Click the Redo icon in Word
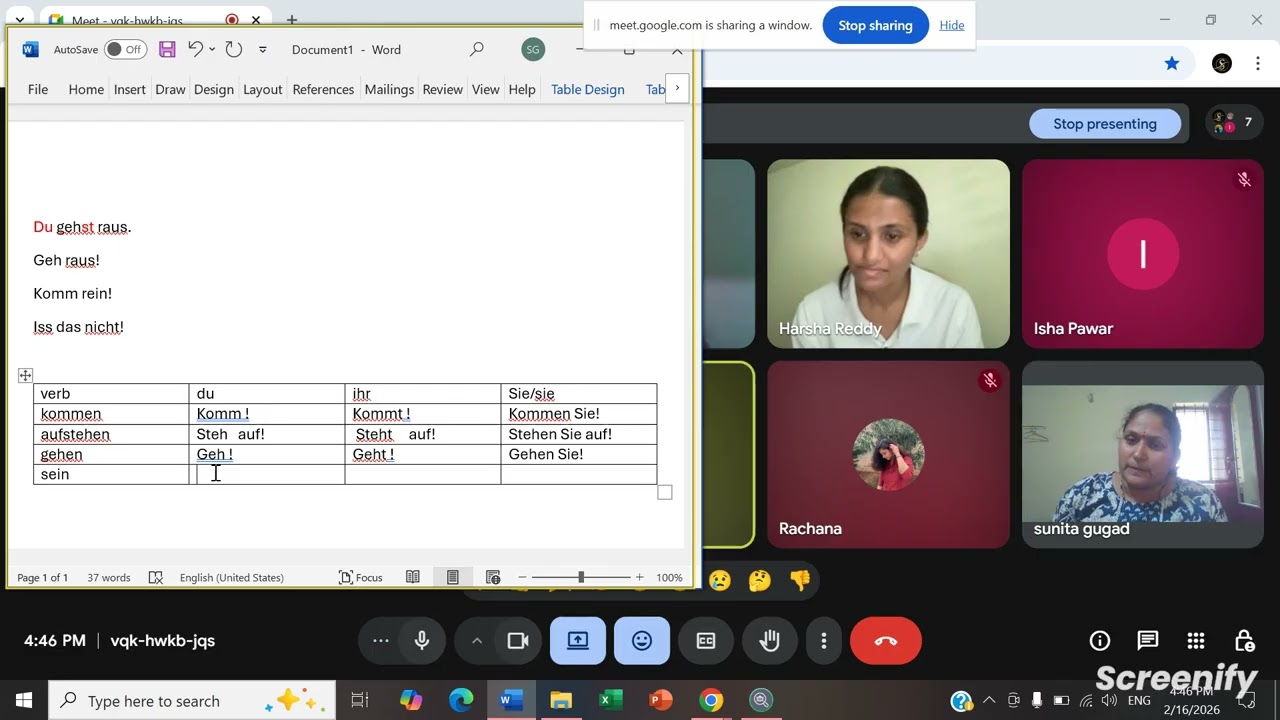1280x720 pixels. (234, 49)
